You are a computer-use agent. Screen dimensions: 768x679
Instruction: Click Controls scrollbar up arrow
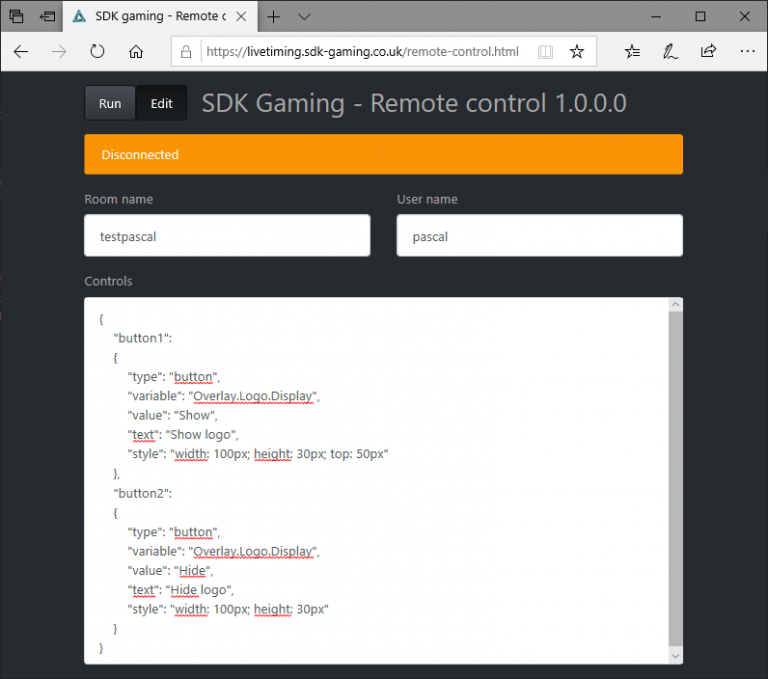pos(675,304)
